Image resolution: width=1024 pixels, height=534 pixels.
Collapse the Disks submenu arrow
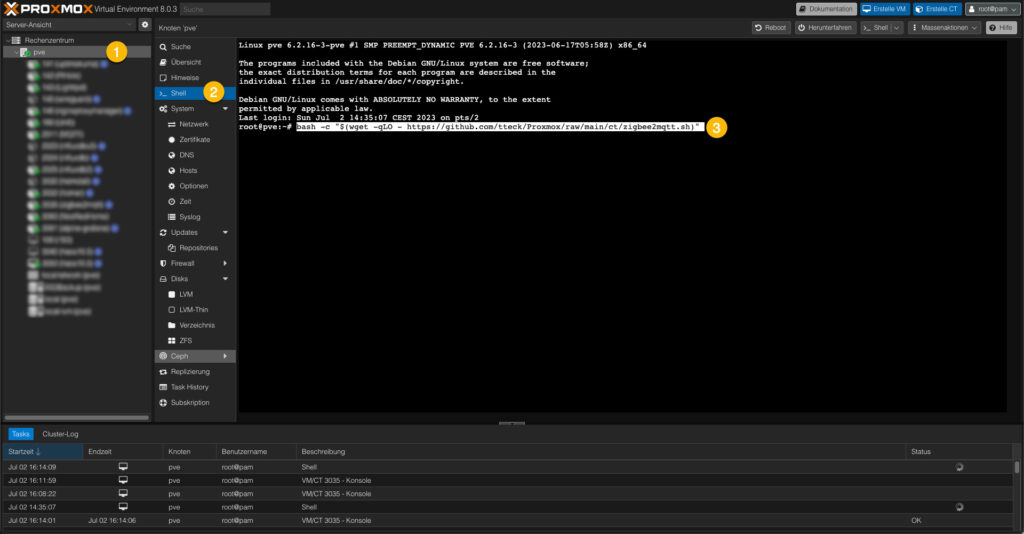click(225, 279)
